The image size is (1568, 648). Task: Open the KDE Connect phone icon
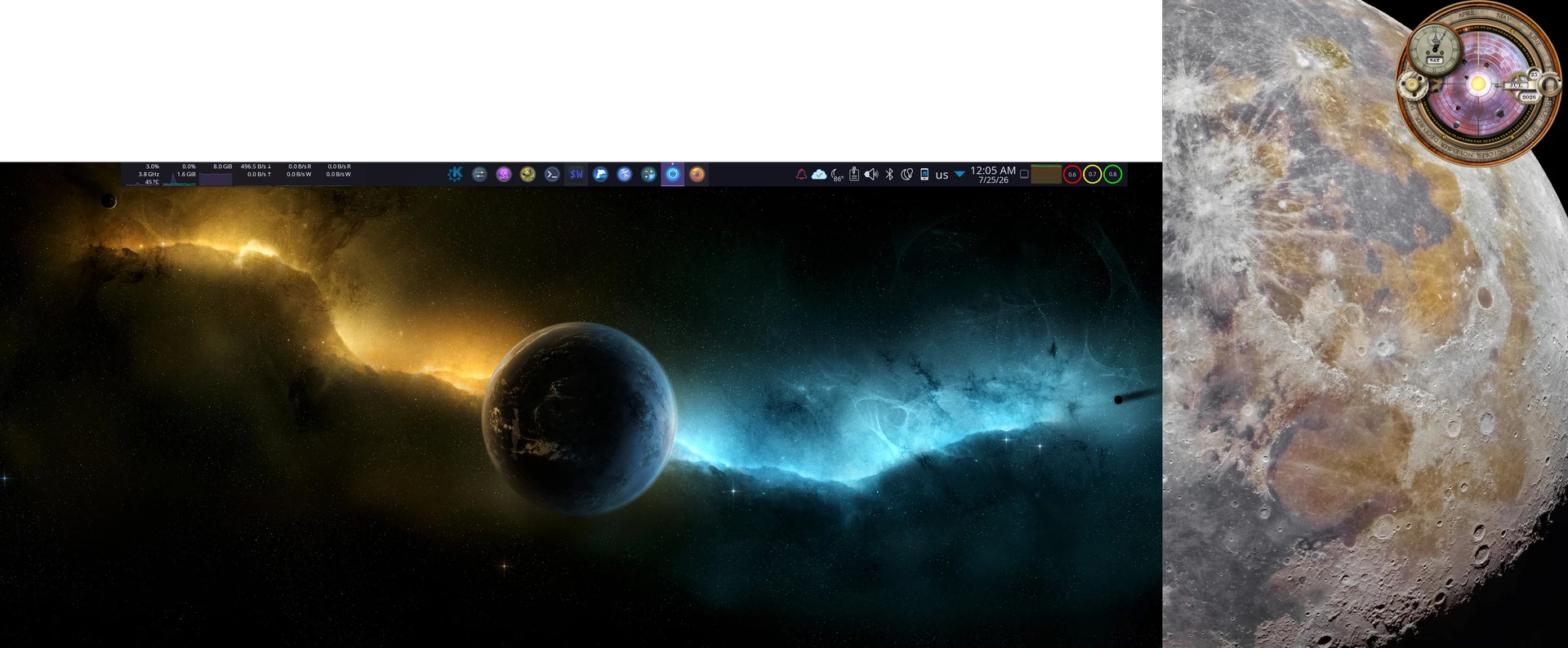point(924,174)
